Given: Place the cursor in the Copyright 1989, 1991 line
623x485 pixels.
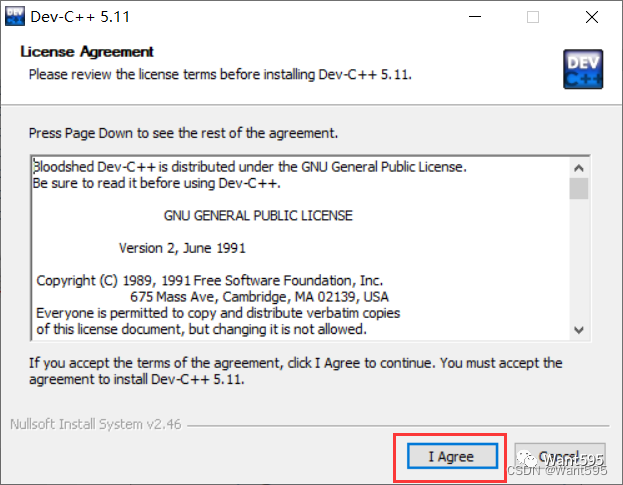Looking at the screenshot, I should (x=209, y=281).
